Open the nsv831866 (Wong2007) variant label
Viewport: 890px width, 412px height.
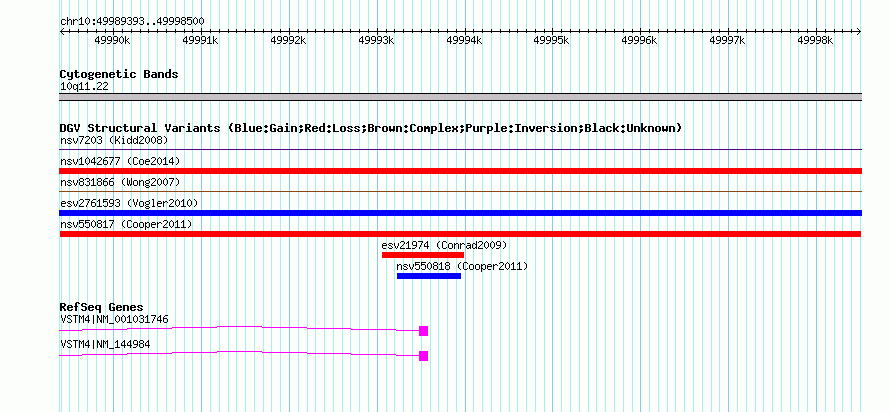tap(120, 182)
